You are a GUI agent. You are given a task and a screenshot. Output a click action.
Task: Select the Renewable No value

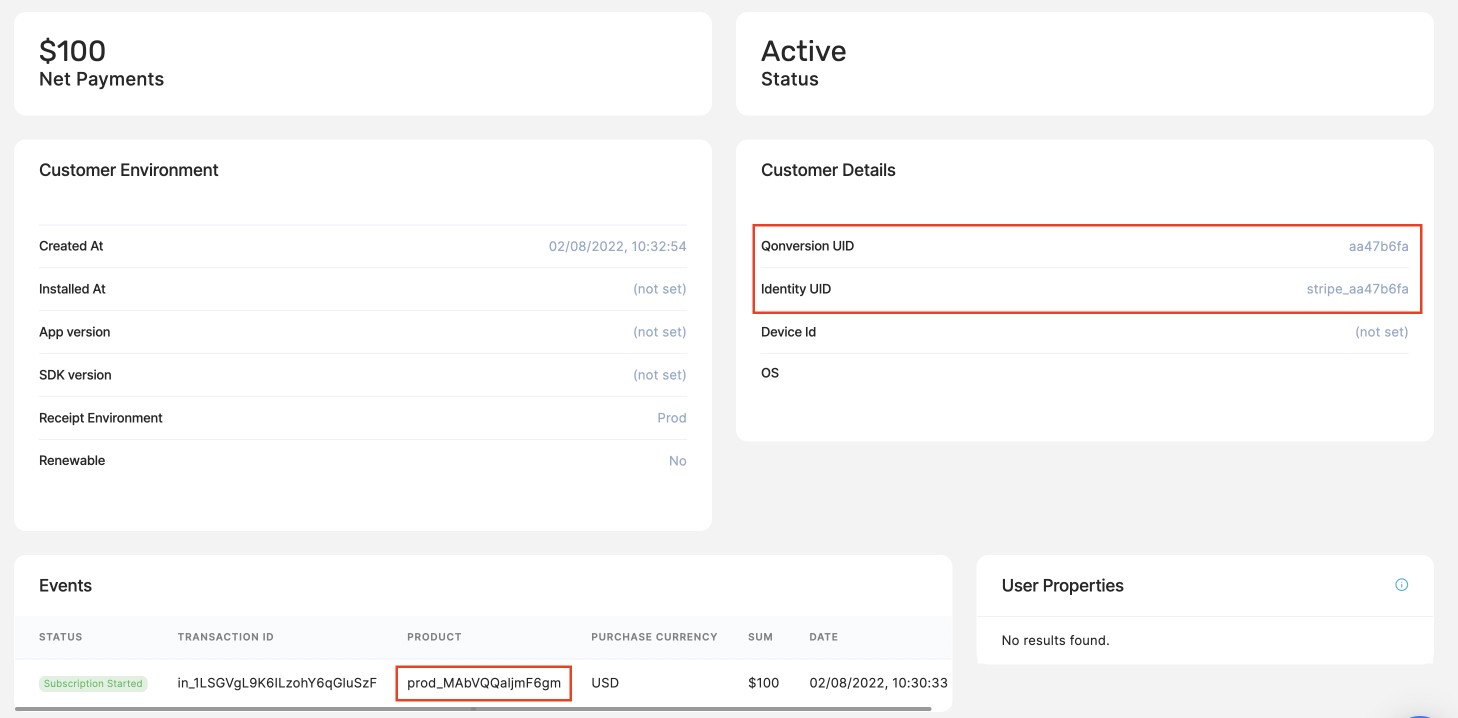tap(678, 460)
